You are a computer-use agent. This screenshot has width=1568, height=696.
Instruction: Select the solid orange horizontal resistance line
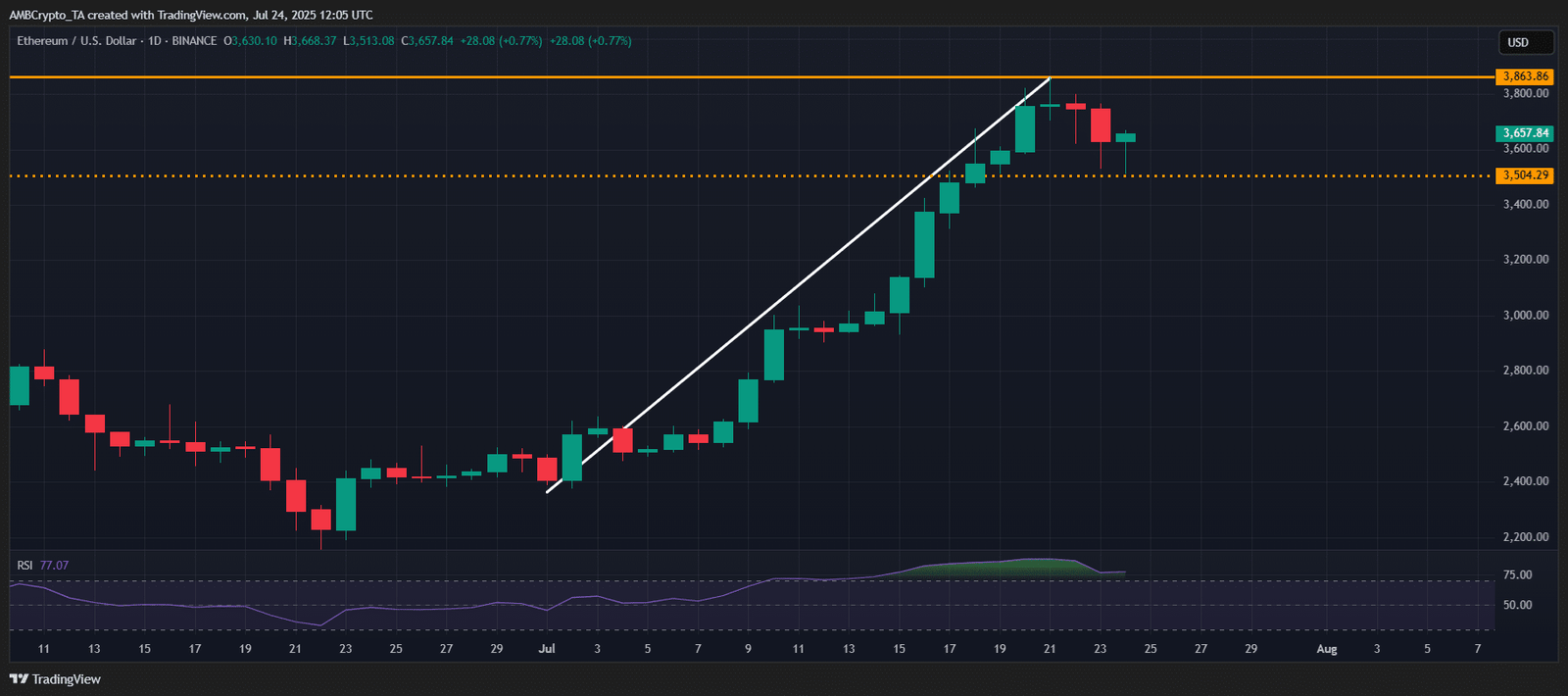tap(490, 76)
